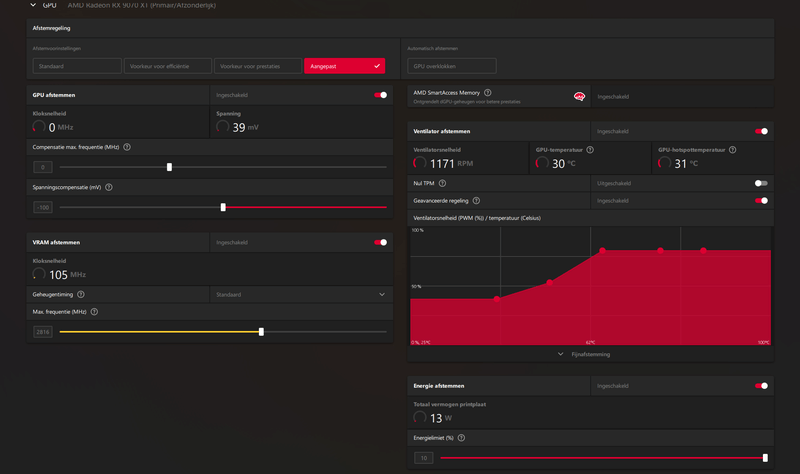Viewport: 800px width, 474px height.
Task: Toggle Ventilator afstemmen switch
Action: [x=761, y=131]
